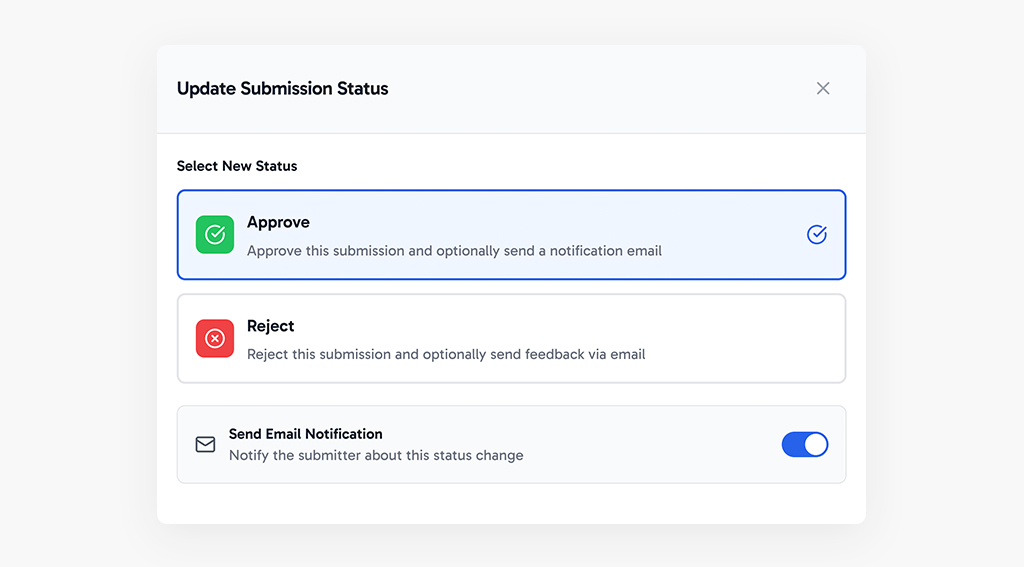Click the Approve option description text
This screenshot has height=567, width=1024.
(454, 251)
